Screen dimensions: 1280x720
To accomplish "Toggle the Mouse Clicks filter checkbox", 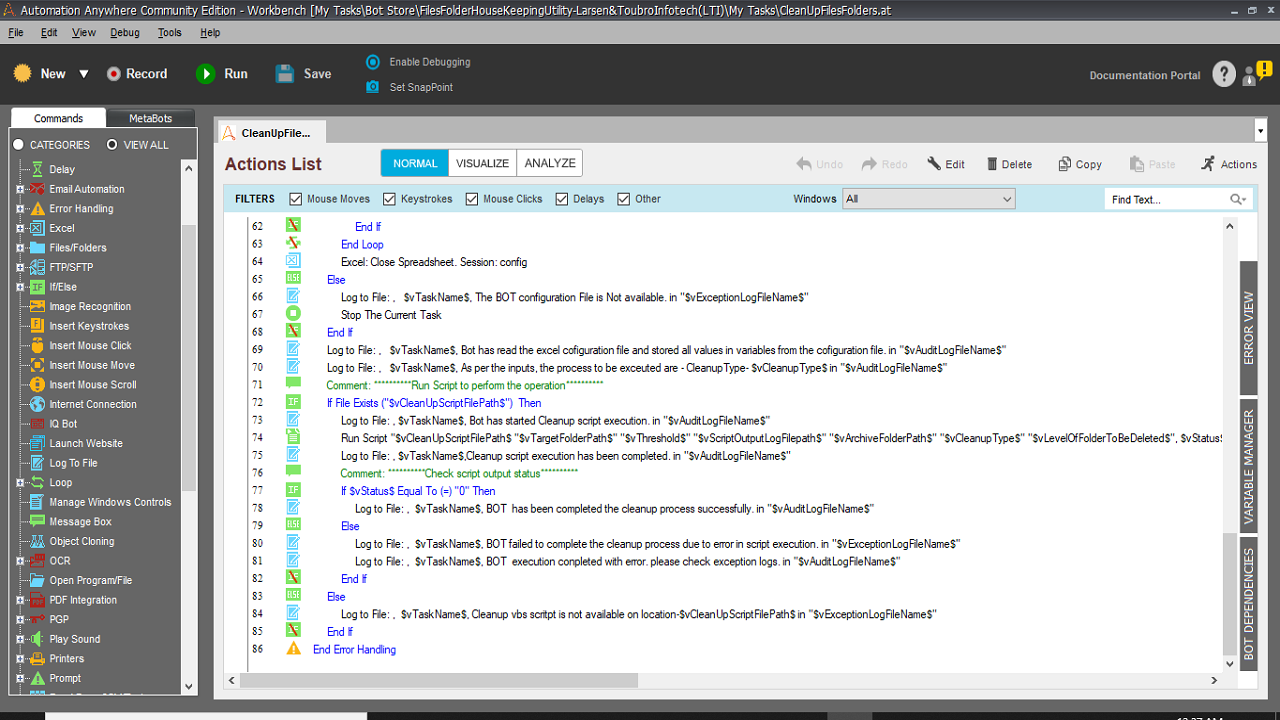I will (x=472, y=199).
